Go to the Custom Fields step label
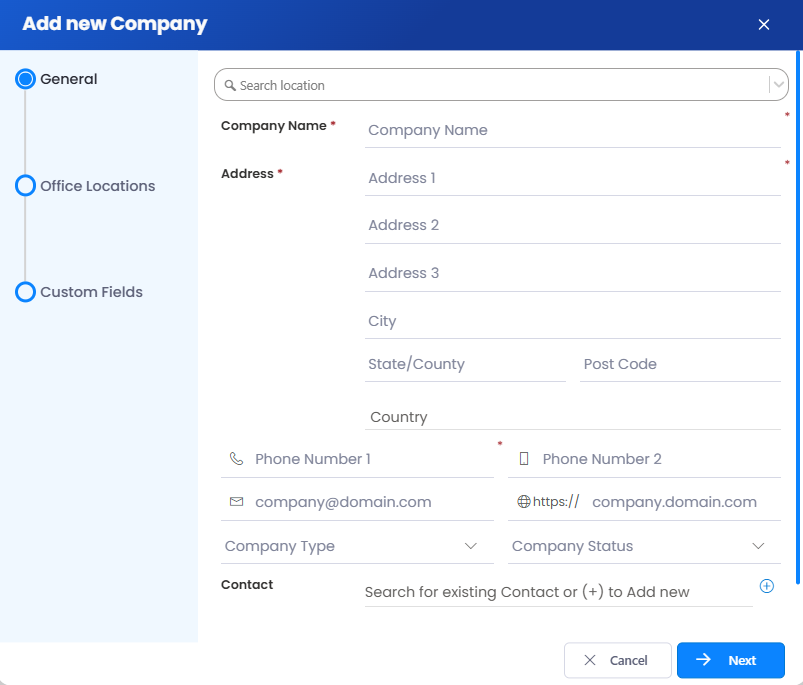This screenshot has height=685, width=803. 92,292
